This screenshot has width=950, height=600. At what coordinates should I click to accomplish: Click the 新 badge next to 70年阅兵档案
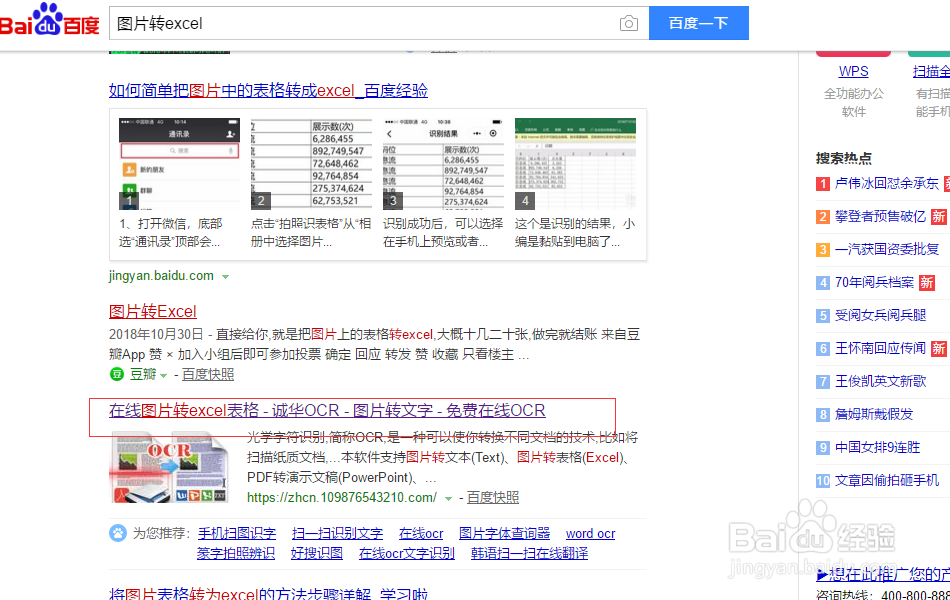point(928,285)
